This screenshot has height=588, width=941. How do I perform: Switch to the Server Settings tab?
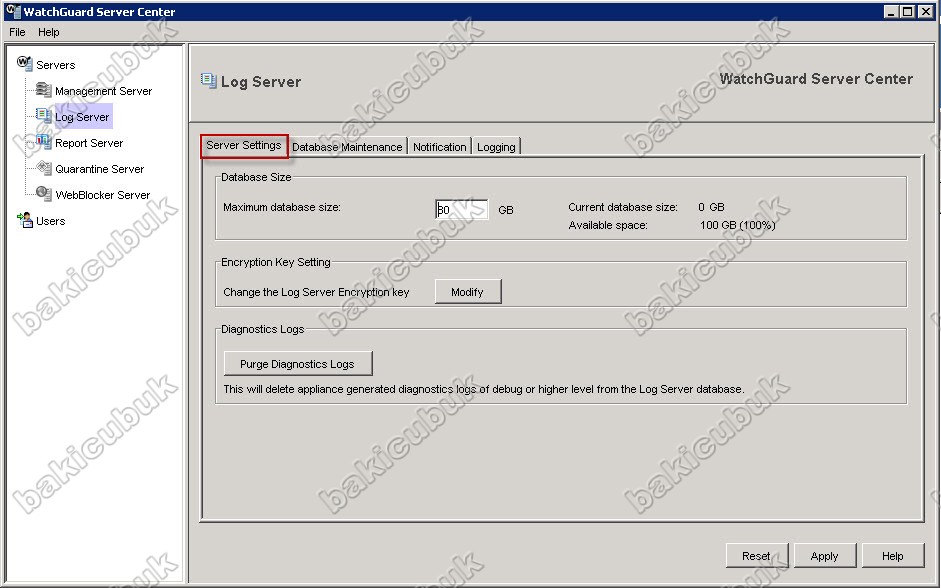[244, 146]
